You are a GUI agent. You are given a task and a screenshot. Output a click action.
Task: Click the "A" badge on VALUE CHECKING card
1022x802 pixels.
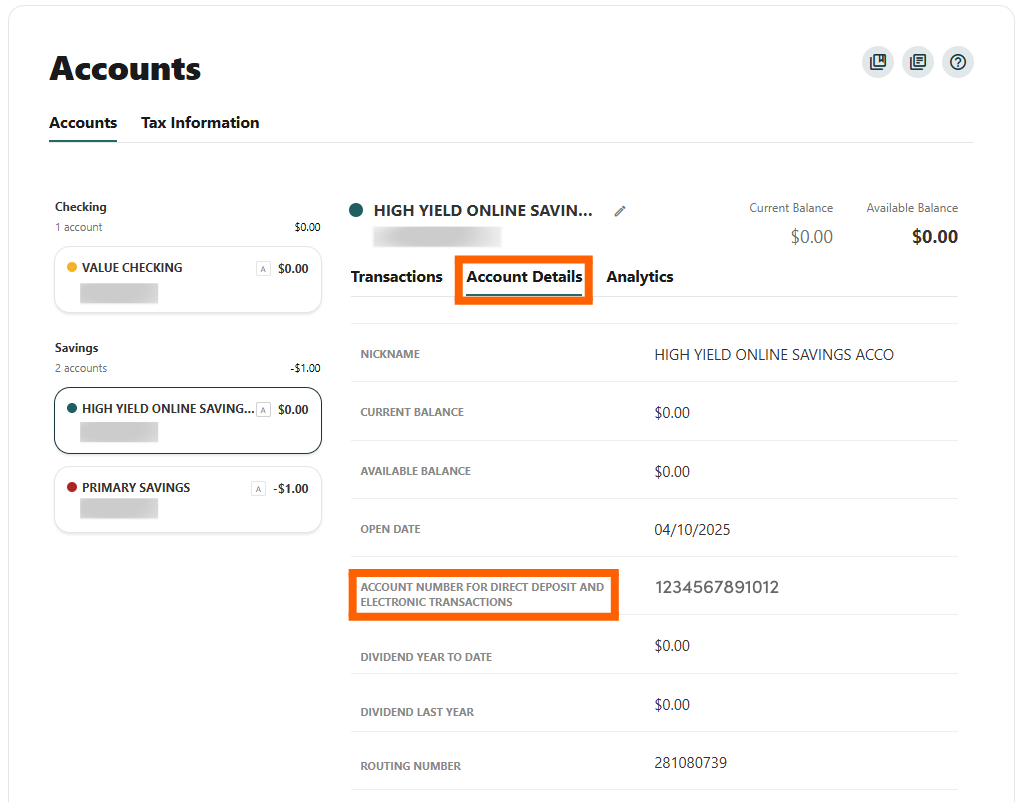263,268
